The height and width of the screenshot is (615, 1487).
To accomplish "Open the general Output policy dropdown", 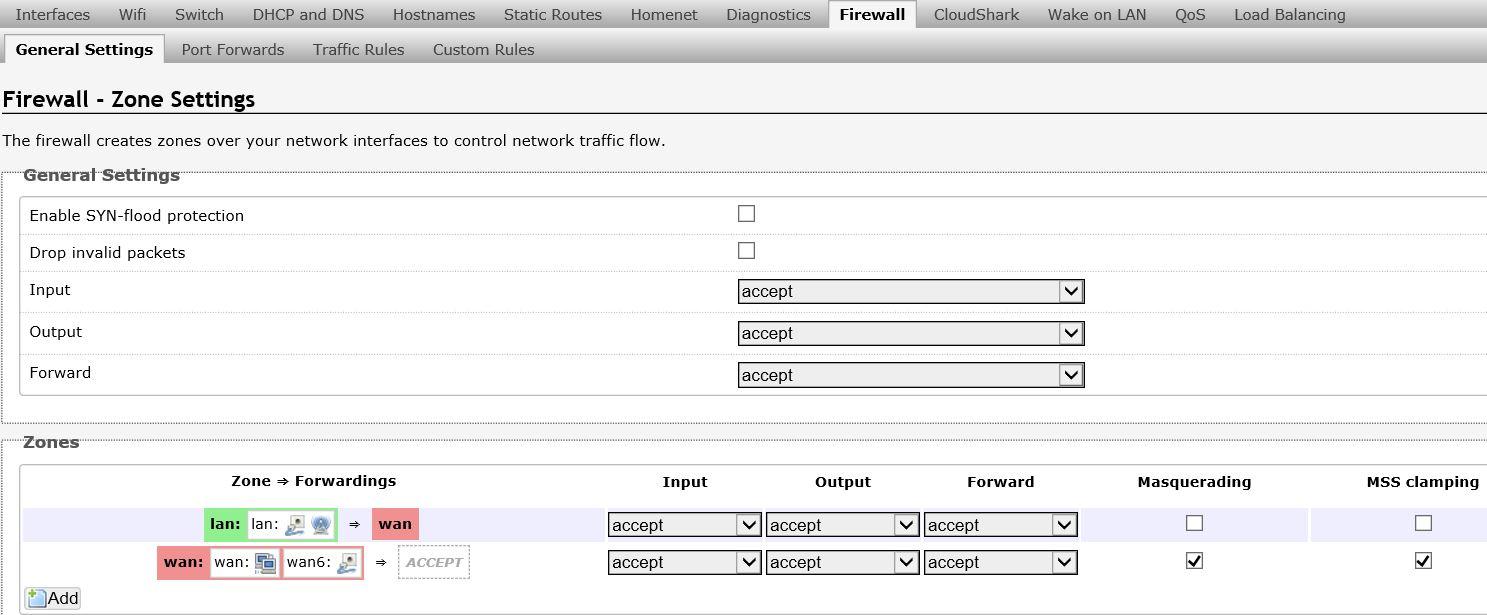I will 910,333.
